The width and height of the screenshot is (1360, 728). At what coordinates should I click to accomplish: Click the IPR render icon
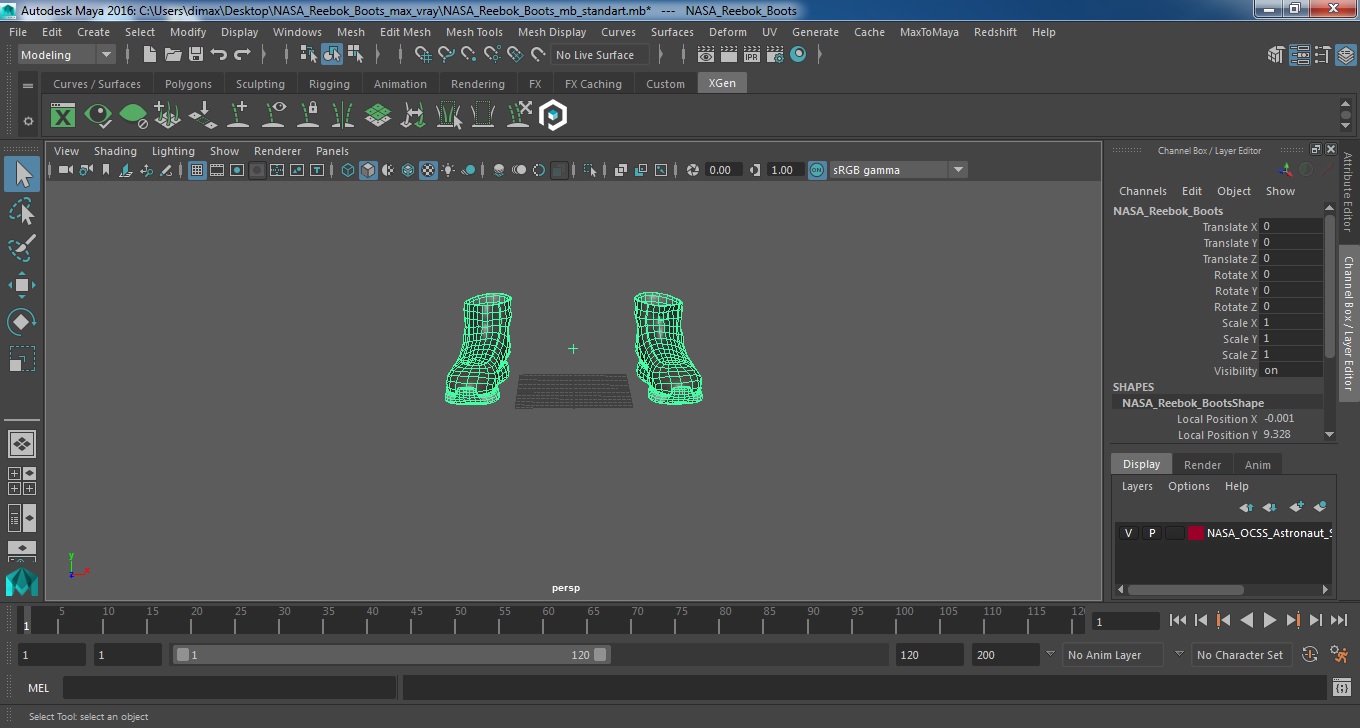click(752, 55)
